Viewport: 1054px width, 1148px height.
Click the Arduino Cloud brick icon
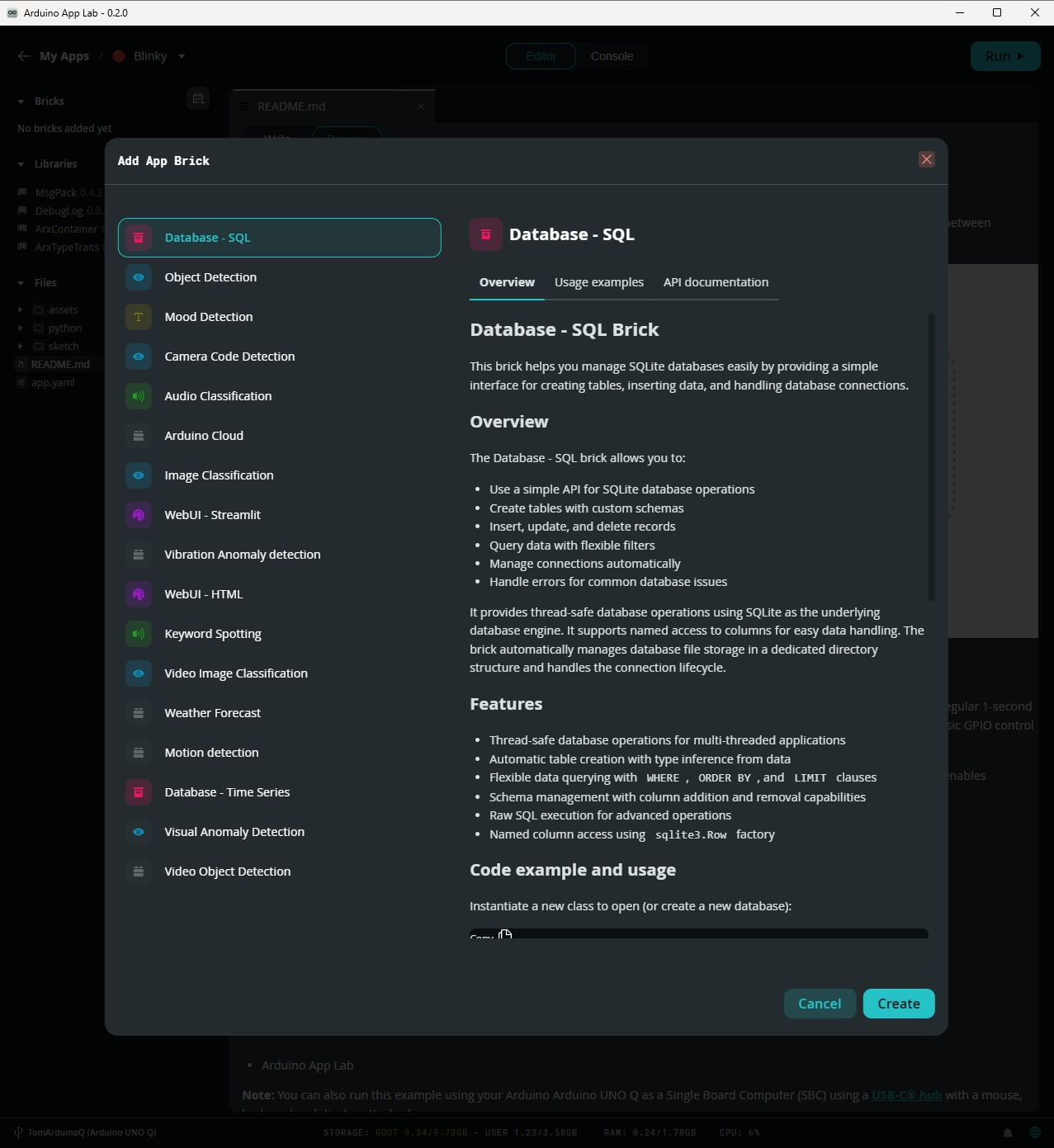pyautogui.click(x=138, y=436)
